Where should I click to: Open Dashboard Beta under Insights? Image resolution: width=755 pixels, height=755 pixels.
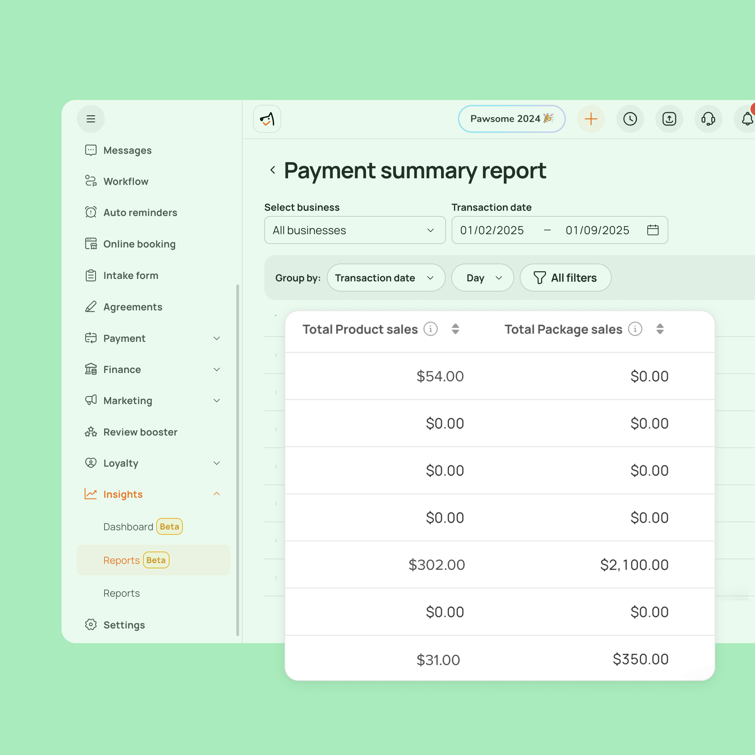pyautogui.click(x=143, y=526)
